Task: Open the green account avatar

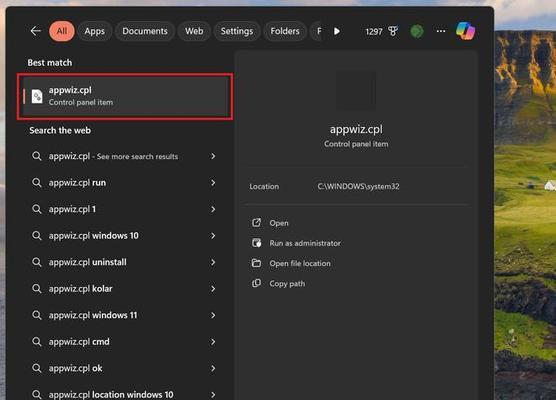Action: (x=417, y=32)
